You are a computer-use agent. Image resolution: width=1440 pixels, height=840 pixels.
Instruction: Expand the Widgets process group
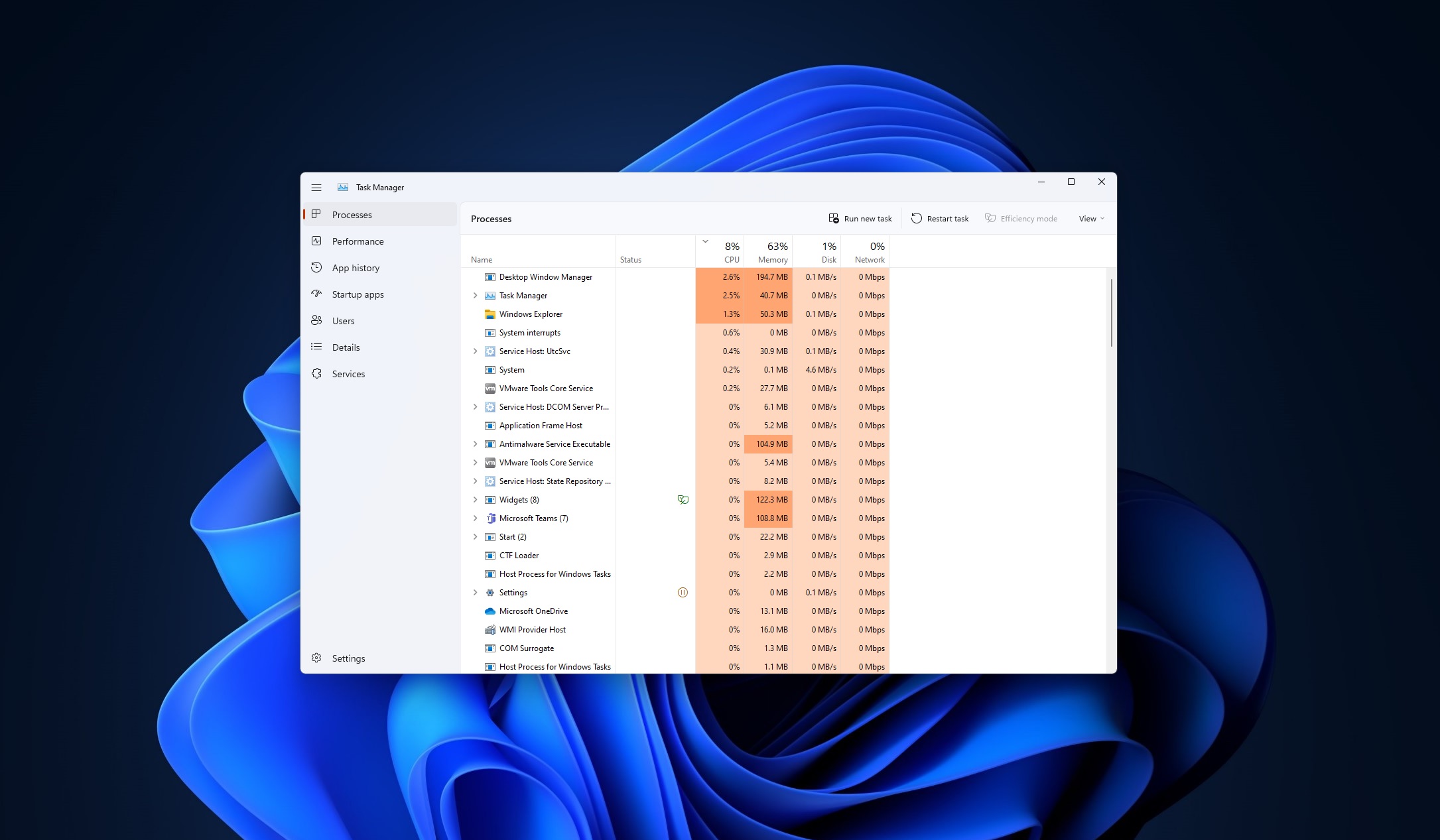474,499
